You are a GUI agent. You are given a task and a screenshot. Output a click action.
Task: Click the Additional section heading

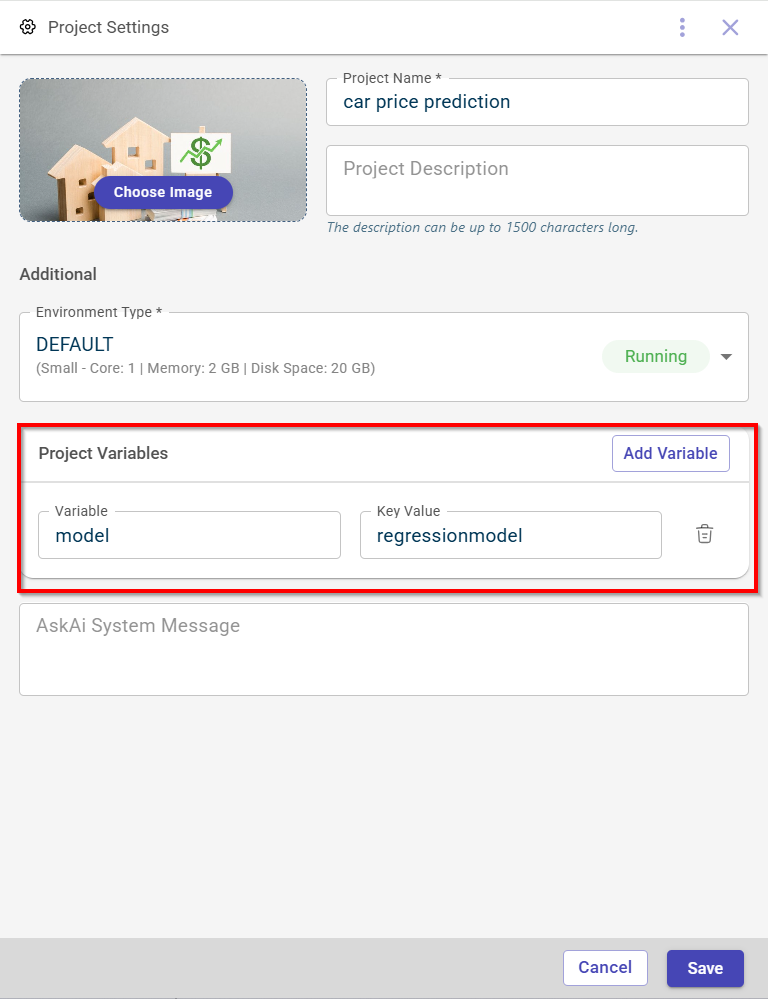58,274
